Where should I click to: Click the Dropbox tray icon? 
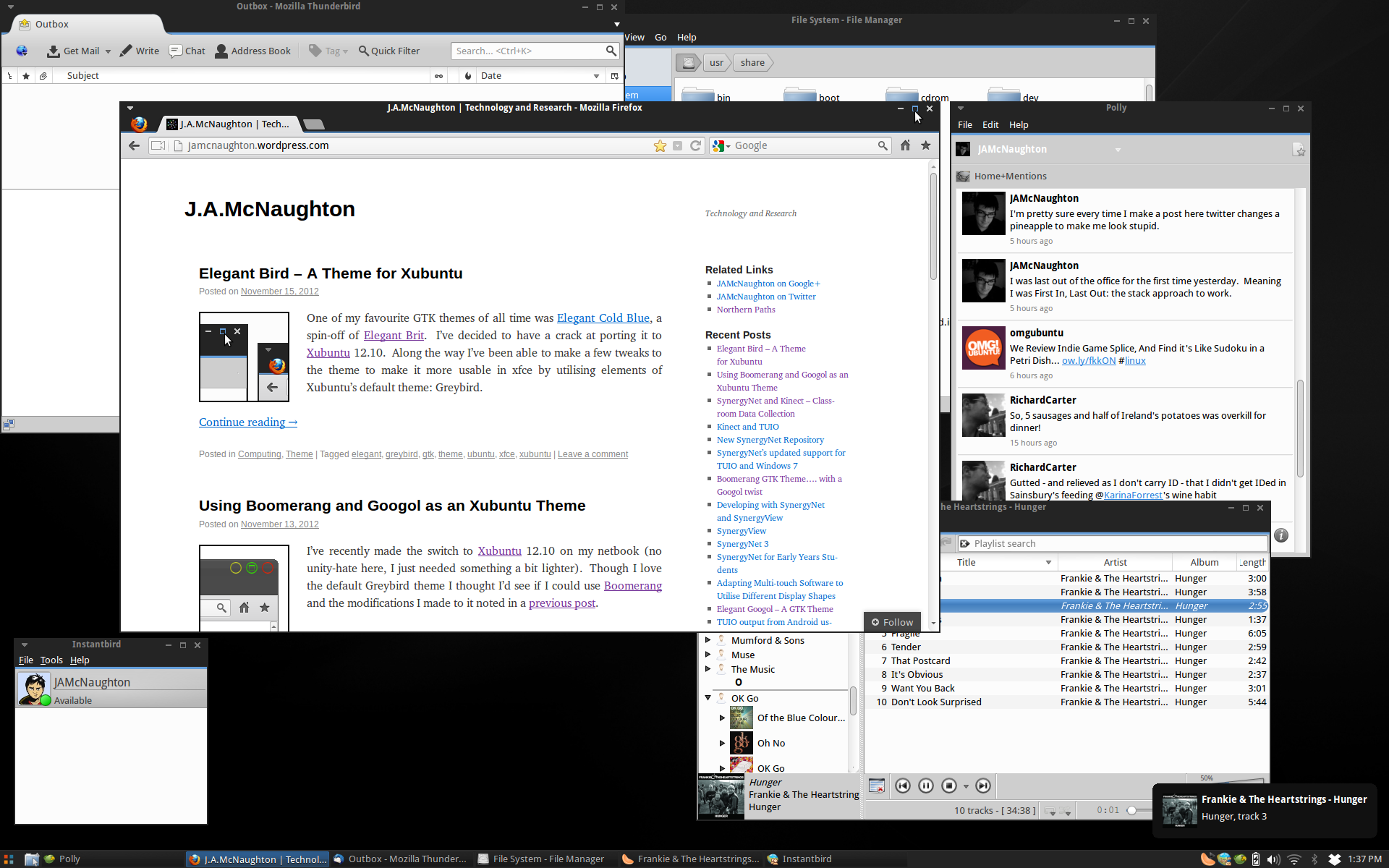[x=1335, y=859]
